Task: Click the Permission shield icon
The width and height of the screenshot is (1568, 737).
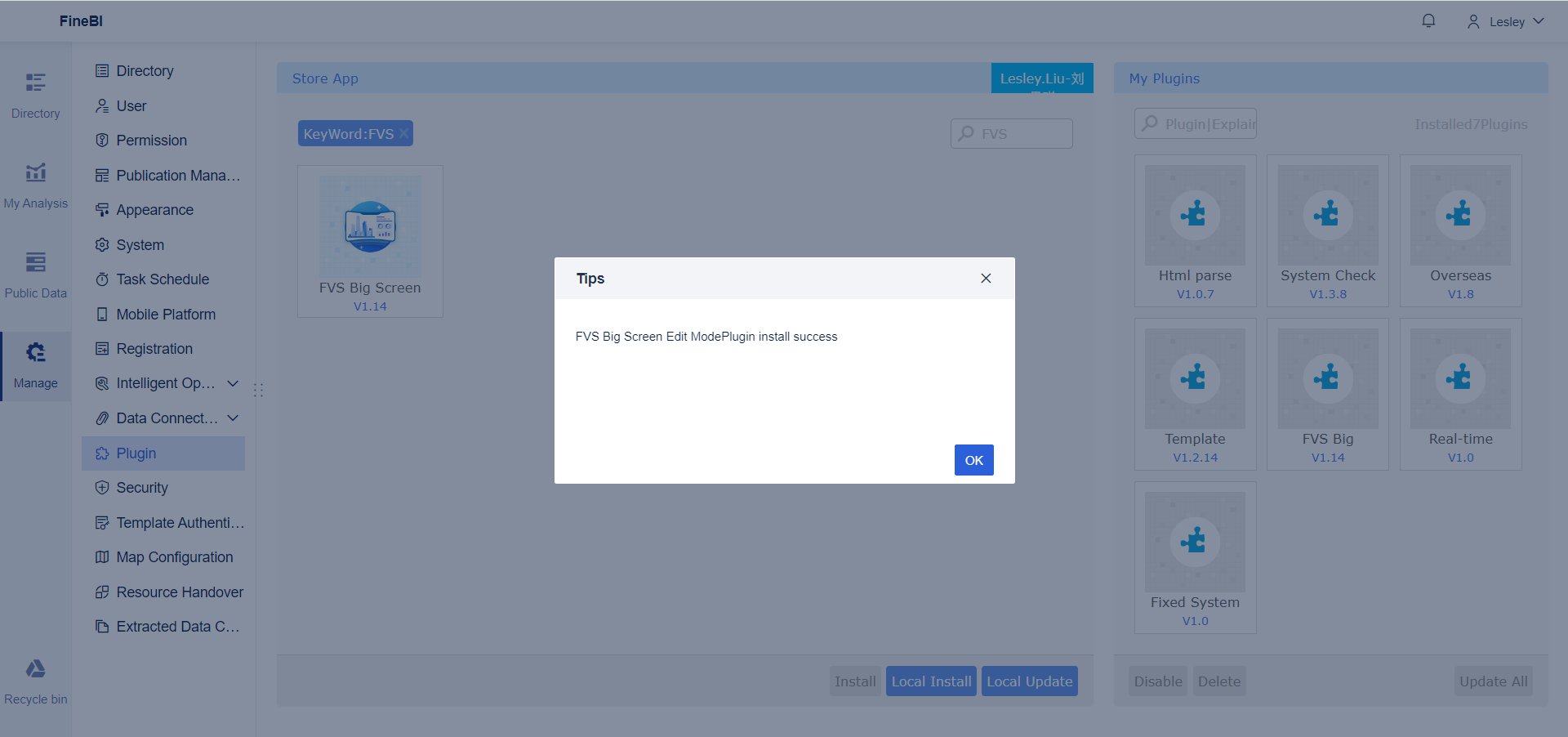Action: [x=102, y=141]
